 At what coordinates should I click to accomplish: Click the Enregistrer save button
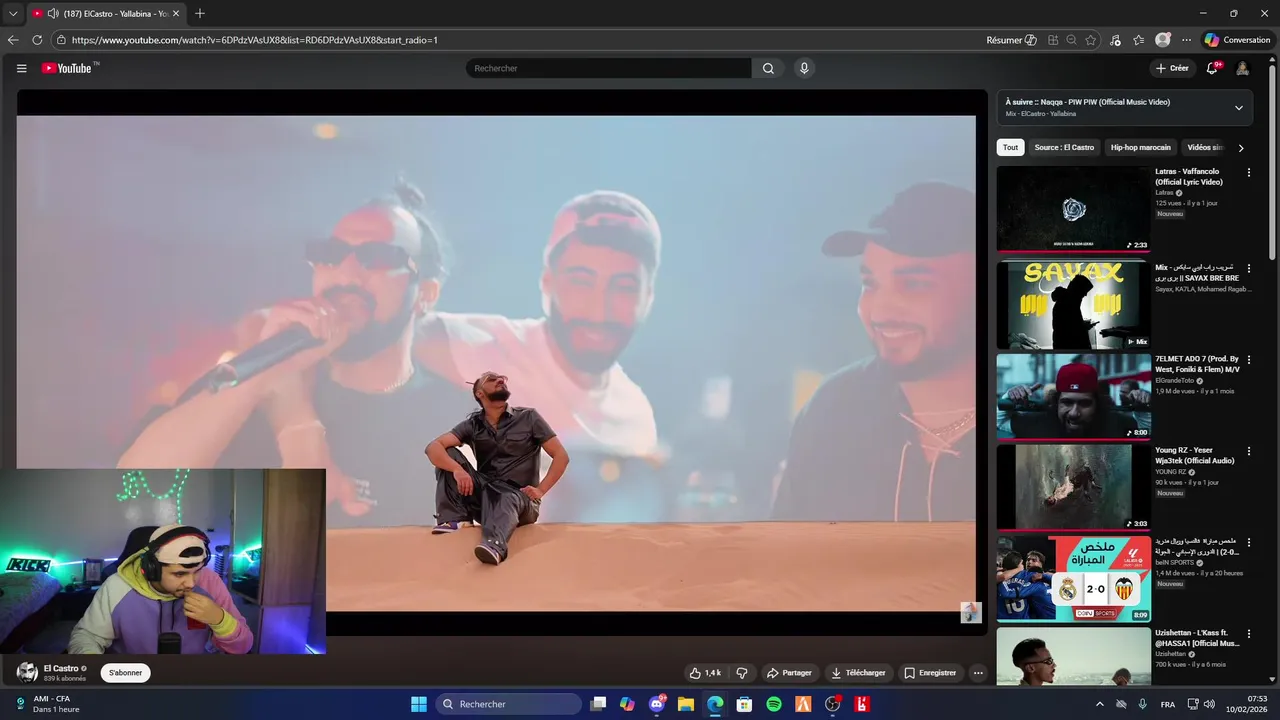point(929,673)
